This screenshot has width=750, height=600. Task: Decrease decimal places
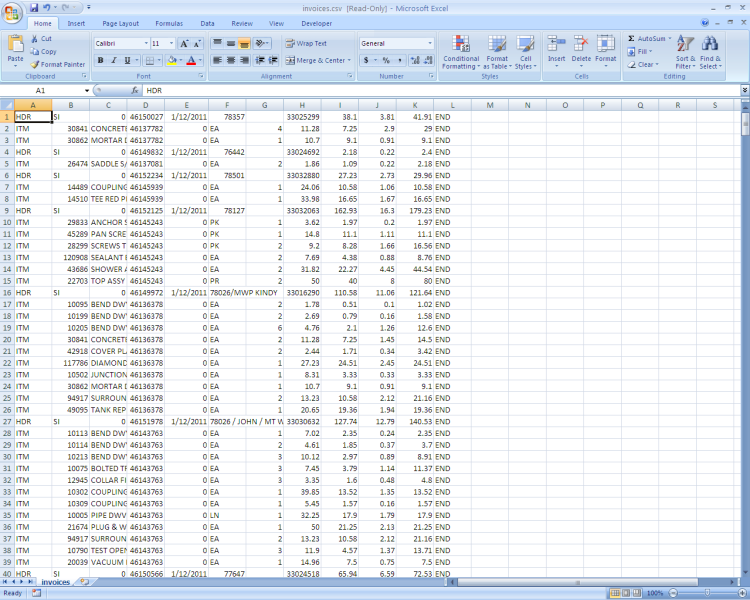tap(428, 60)
